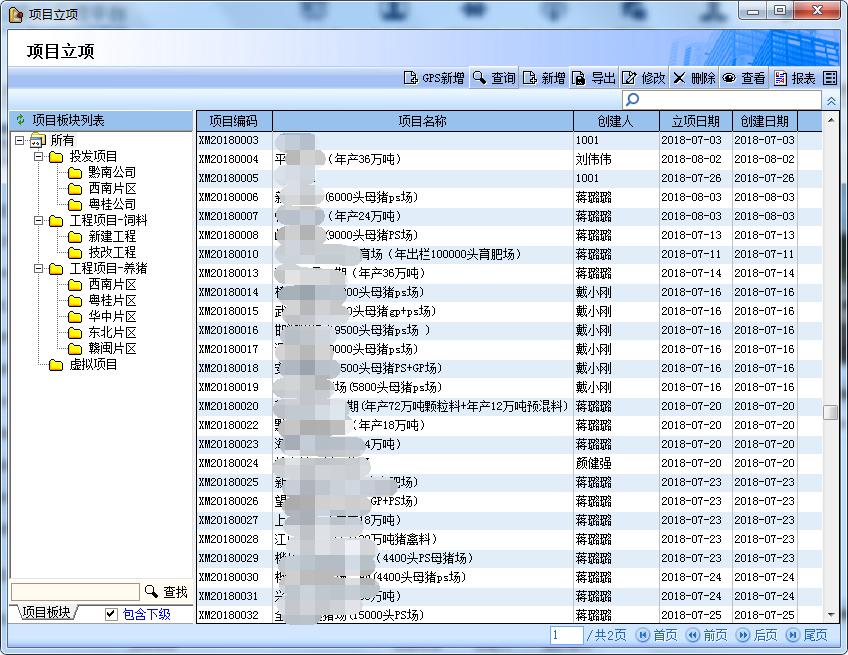Jump to last page with 尾页

tap(807, 635)
